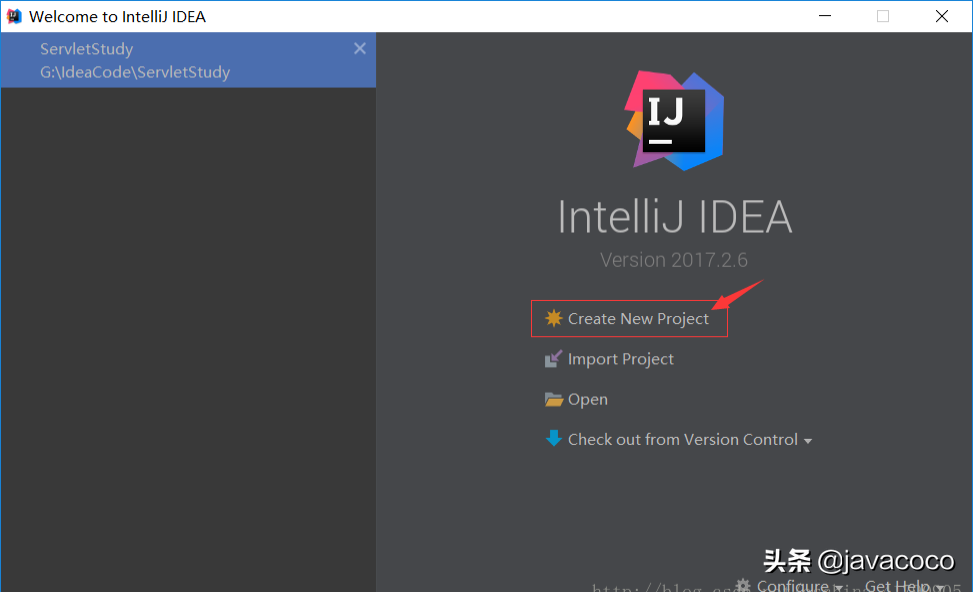
Task: Remove ServletStudy from recent projects list
Action: point(360,48)
